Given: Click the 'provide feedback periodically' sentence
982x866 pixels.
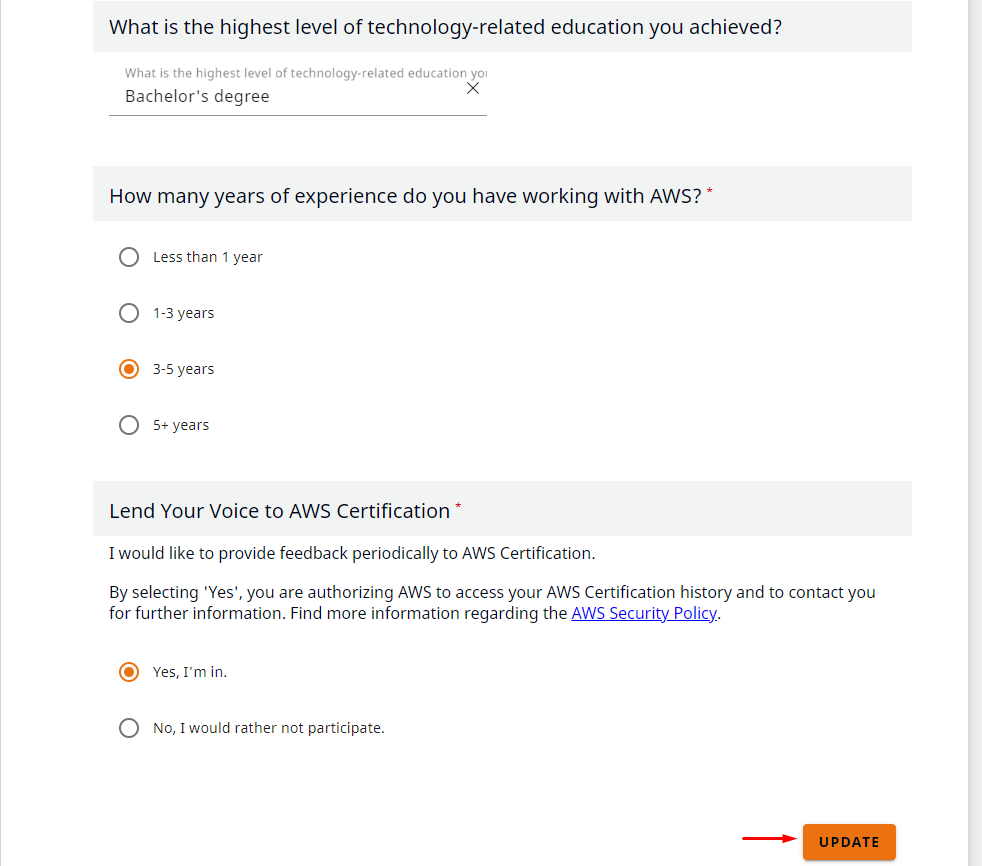Looking at the screenshot, I should 351,553.
